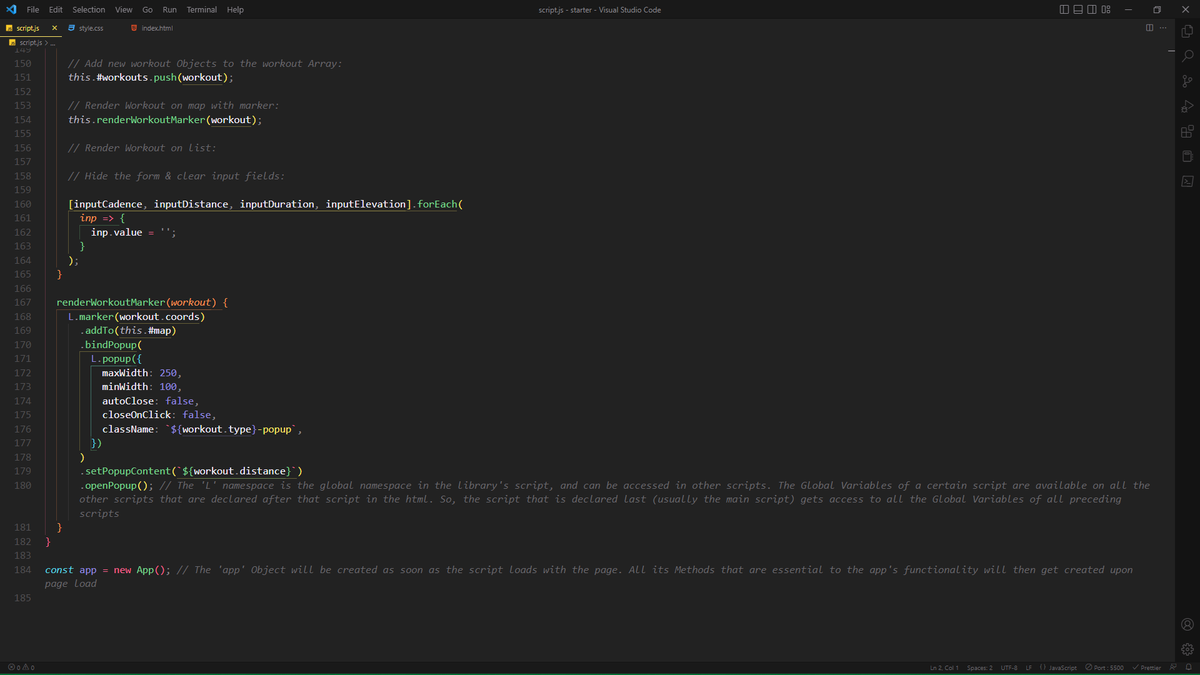The width and height of the screenshot is (1200, 675).
Task: Click Live Server Port : 5500 button
Action: 1105,667
